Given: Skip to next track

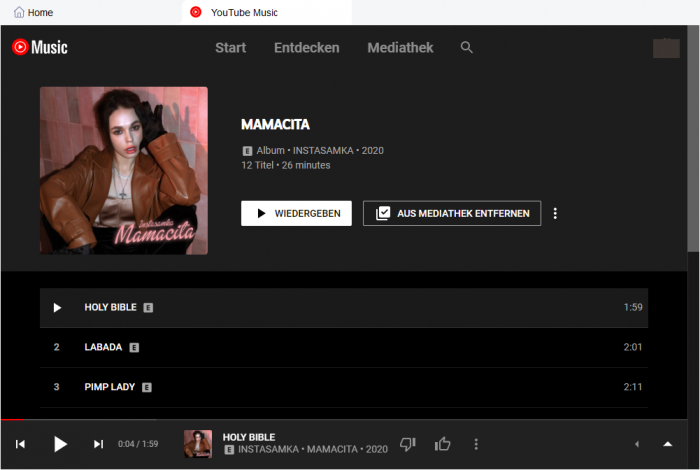Looking at the screenshot, I should [x=98, y=444].
